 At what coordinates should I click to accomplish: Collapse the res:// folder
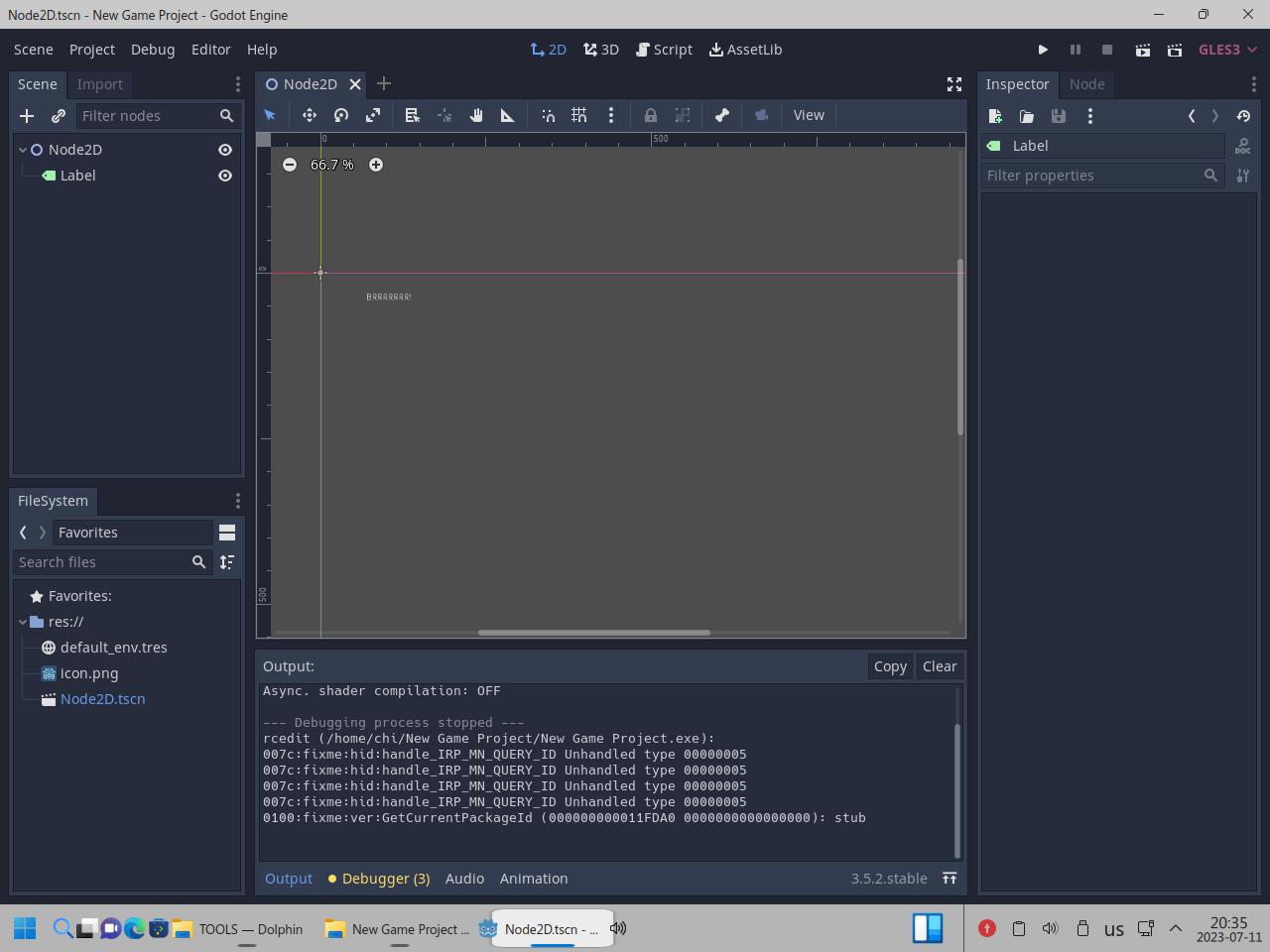(x=23, y=622)
